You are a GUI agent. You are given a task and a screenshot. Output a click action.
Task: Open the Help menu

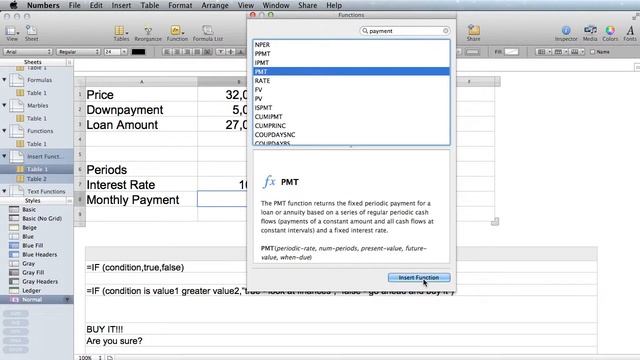click(334, 5)
